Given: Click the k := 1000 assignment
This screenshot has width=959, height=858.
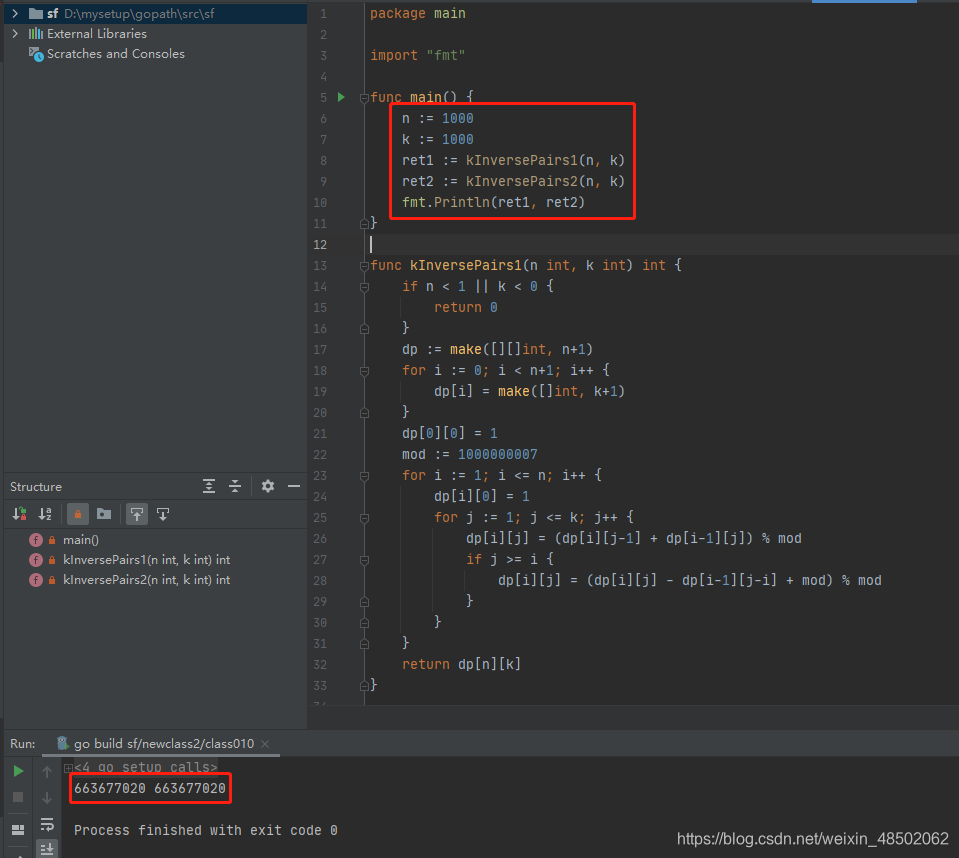Looking at the screenshot, I should tap(438, 139).
